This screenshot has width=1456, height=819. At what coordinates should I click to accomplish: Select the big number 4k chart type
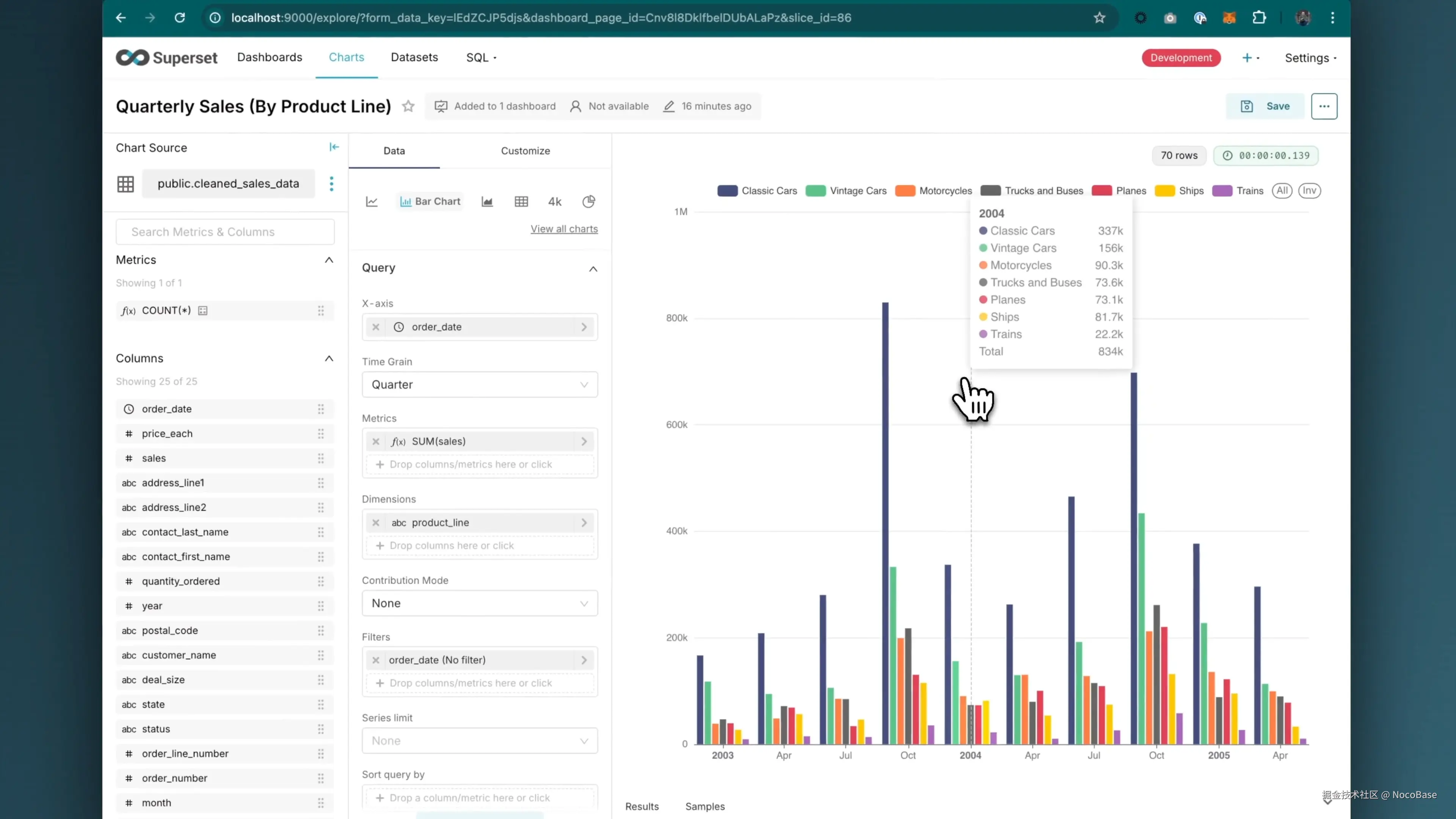(554, 201)
